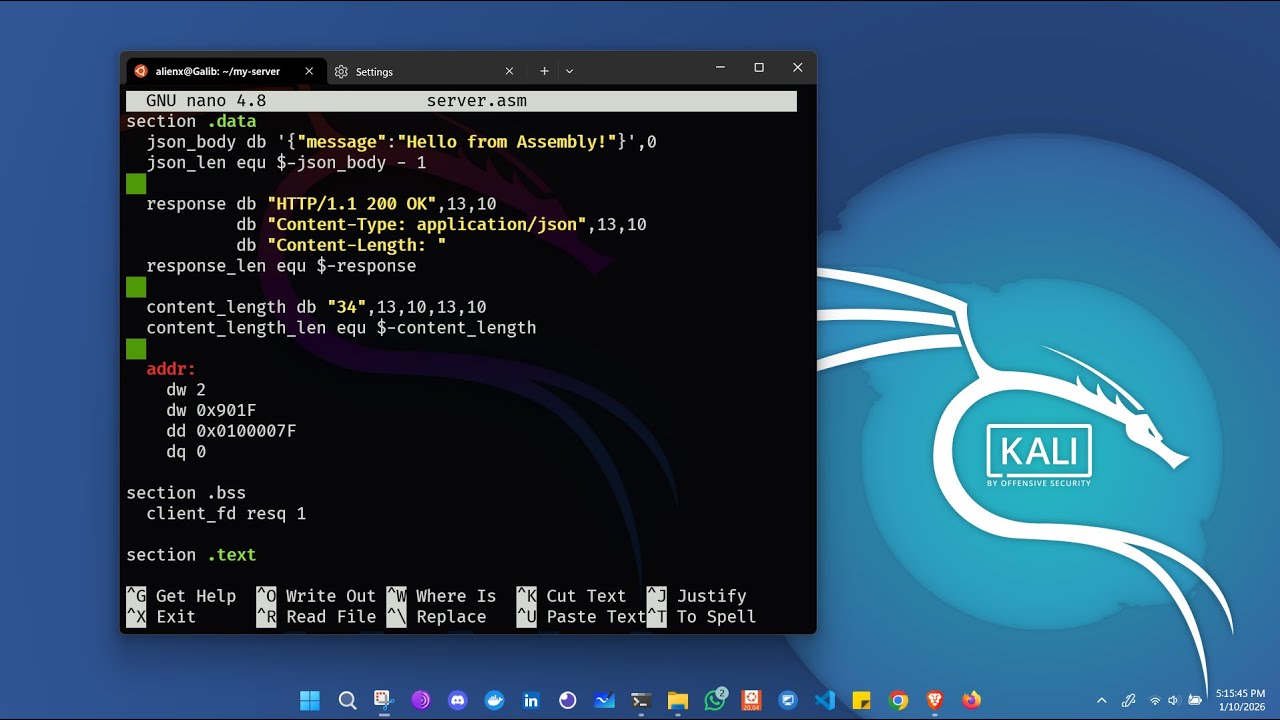Click the content_length_len equ line

tap(341, 328)
